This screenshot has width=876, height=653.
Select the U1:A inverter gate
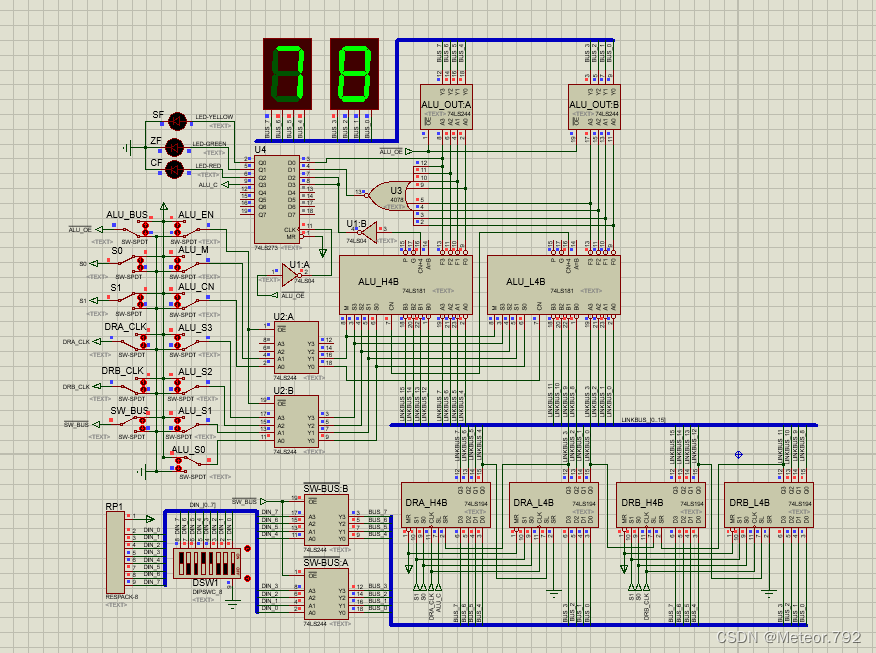tap(291, 275)
